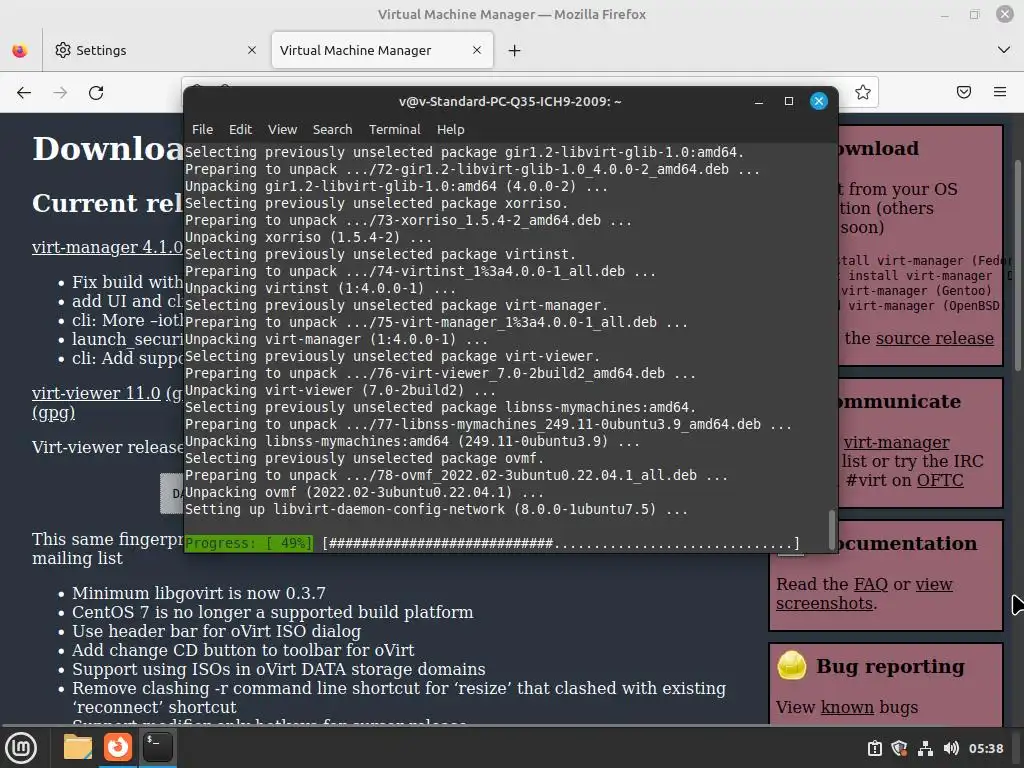The height and width of the screenshot is (768, 1024).
Task: Open the update manager shield tray icon
Action: [x=899, y=748]
